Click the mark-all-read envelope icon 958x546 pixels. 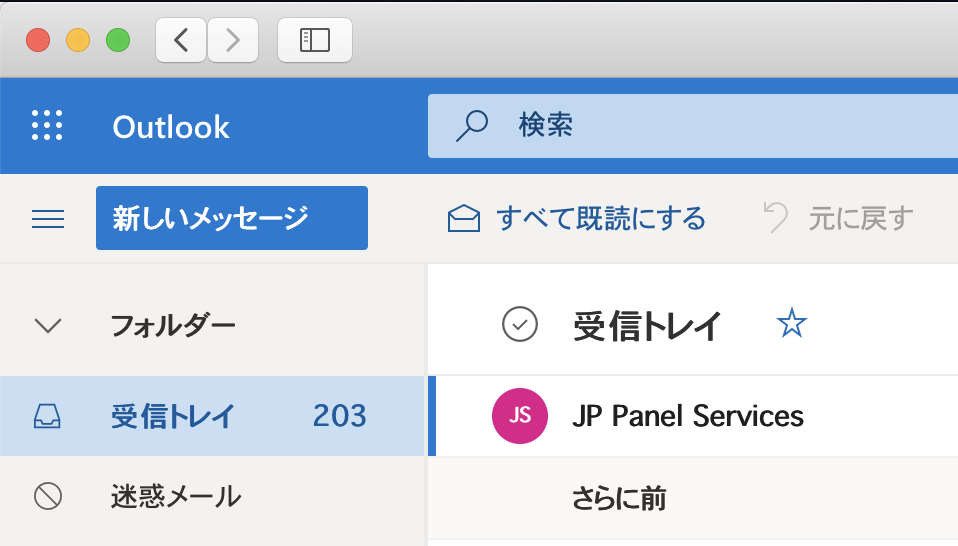[x=463, y=218]
